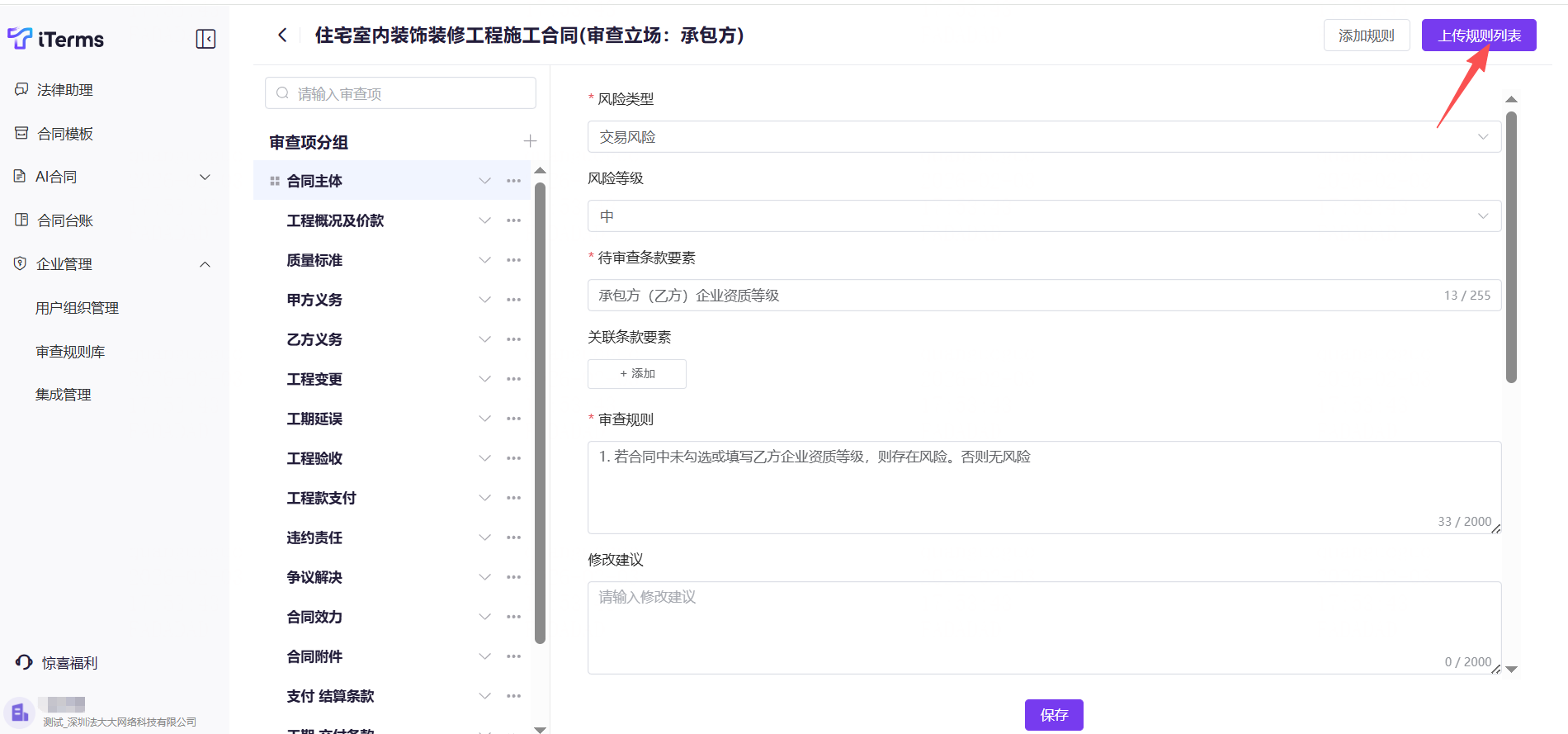Open the 风险类型 dropdown showing 交易风险

coord(1044,137)
